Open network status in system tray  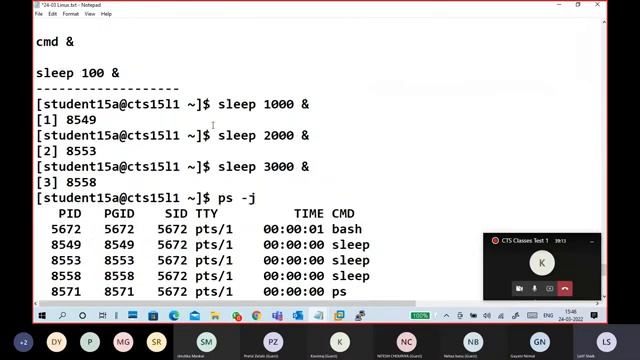pos(501,316)
